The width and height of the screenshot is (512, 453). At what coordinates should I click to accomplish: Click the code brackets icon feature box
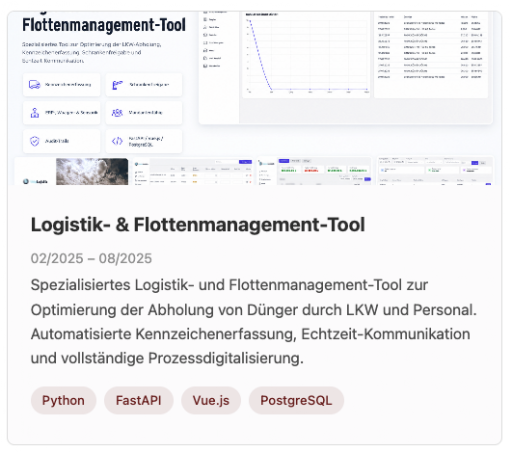click(144, 141)
